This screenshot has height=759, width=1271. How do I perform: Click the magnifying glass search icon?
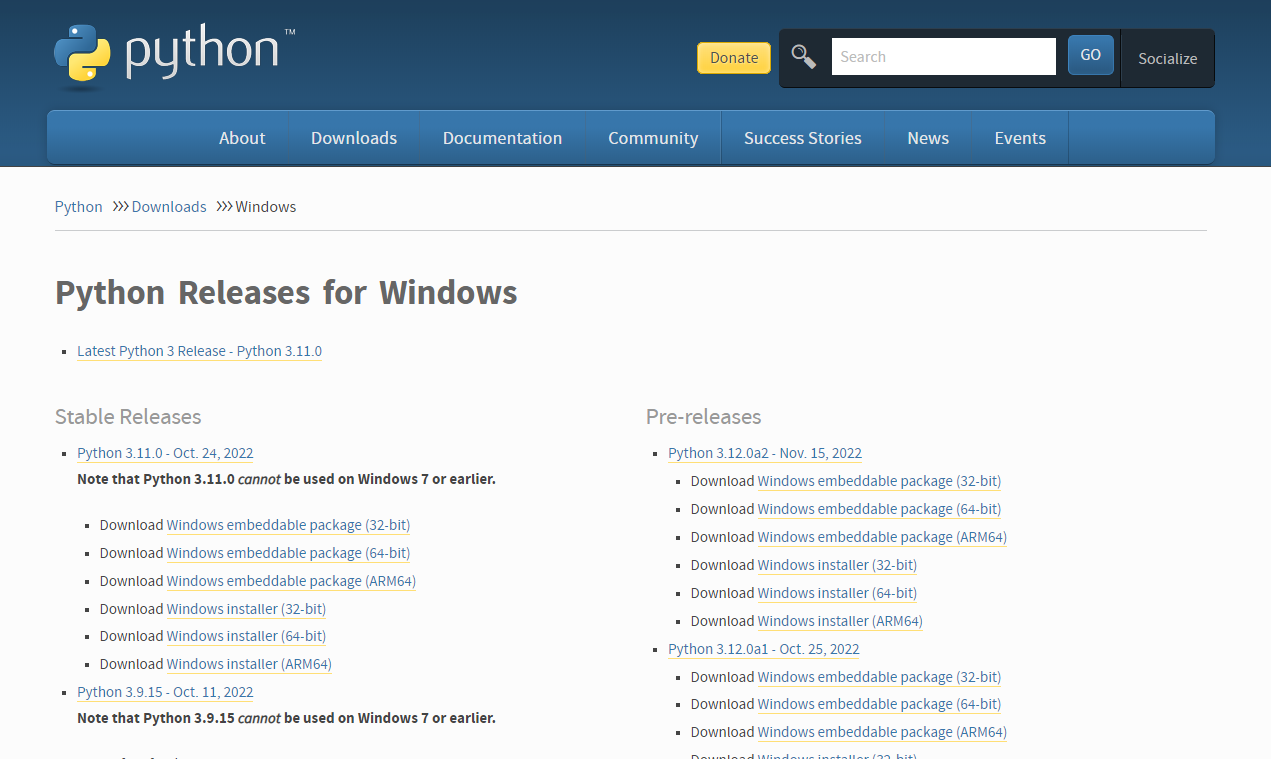pos(804,56)
